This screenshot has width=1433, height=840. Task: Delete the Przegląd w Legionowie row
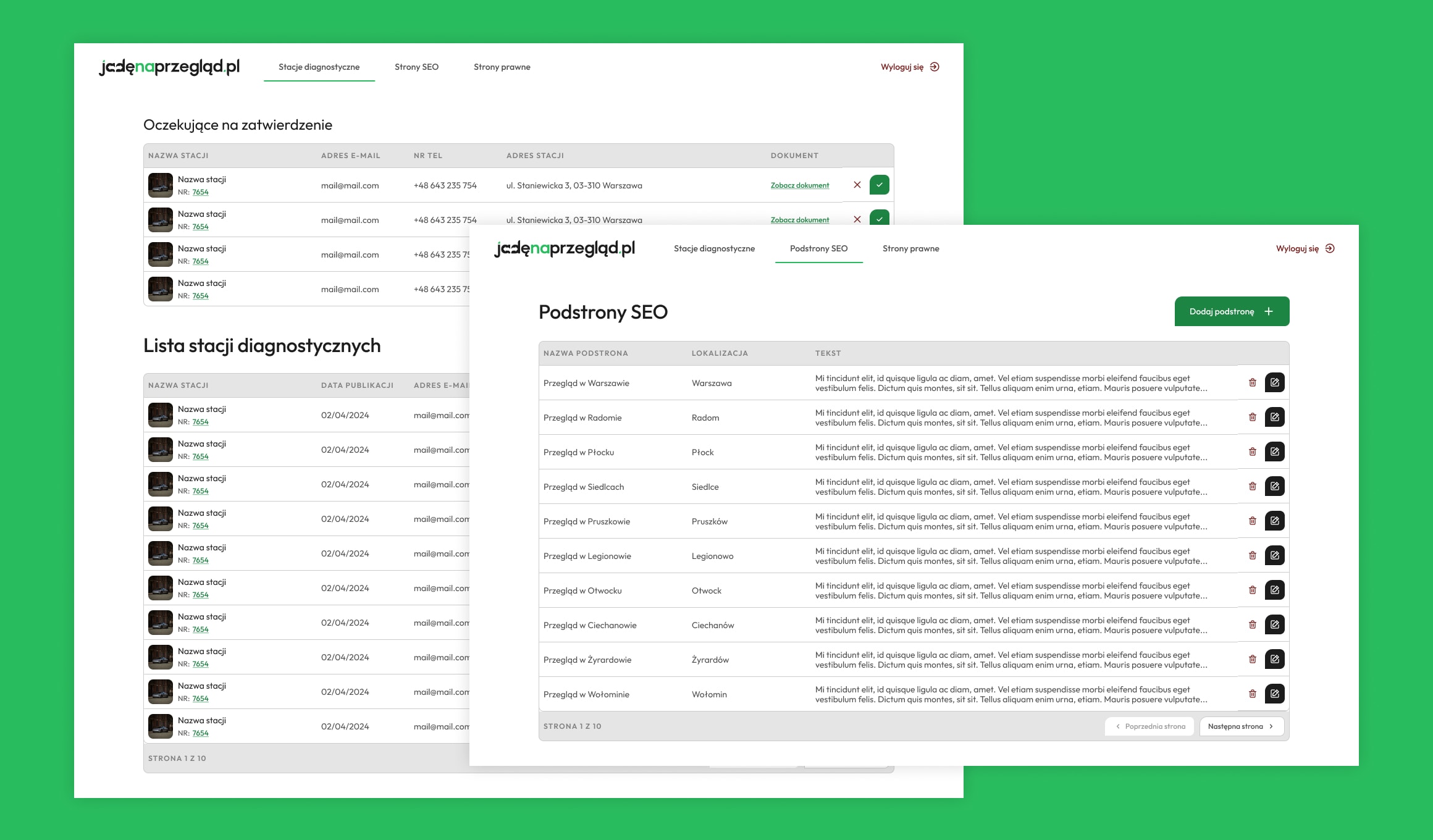click(1253, 556)
